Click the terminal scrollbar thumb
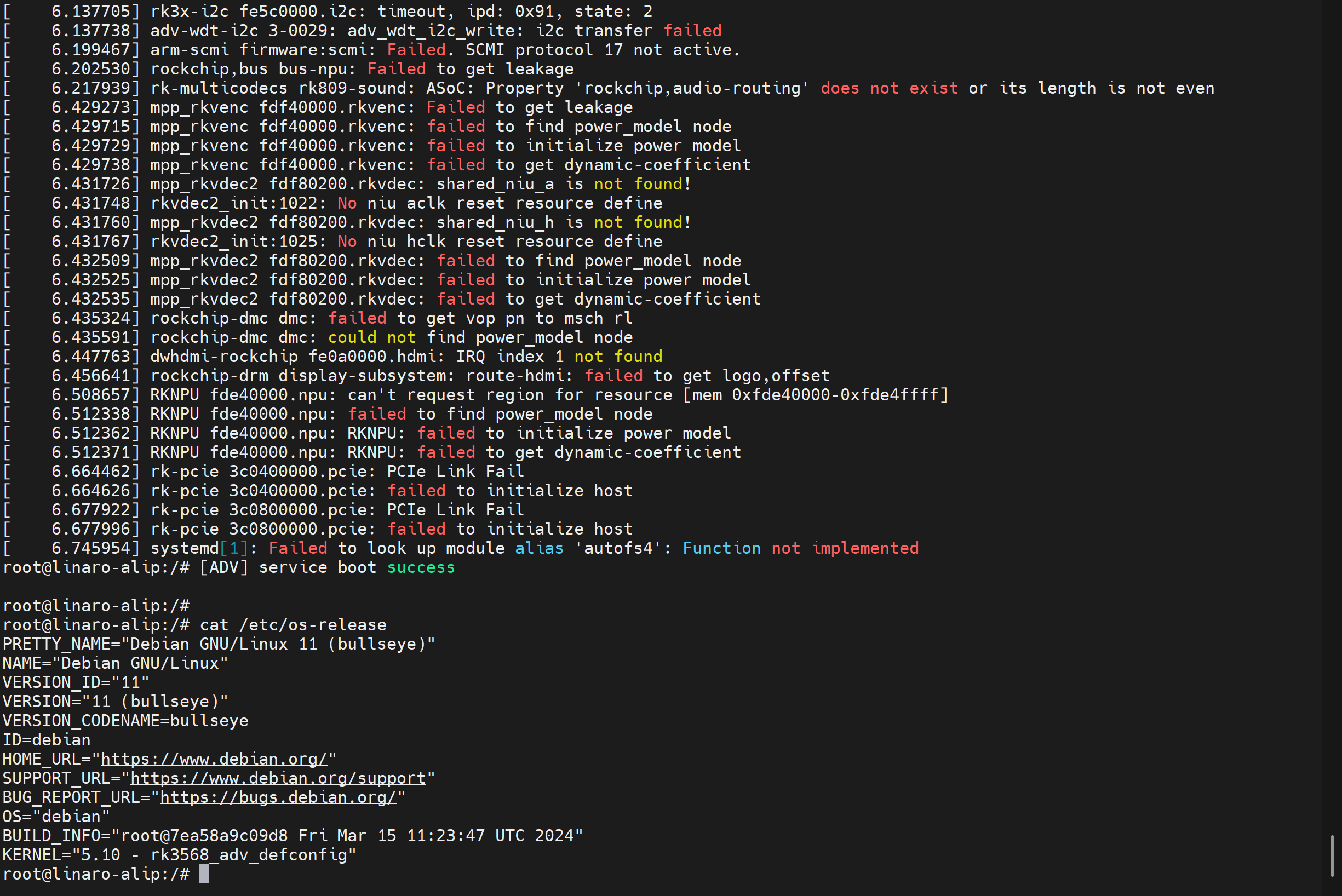This screenshot has height=896, width=1342. (1332, 855)
